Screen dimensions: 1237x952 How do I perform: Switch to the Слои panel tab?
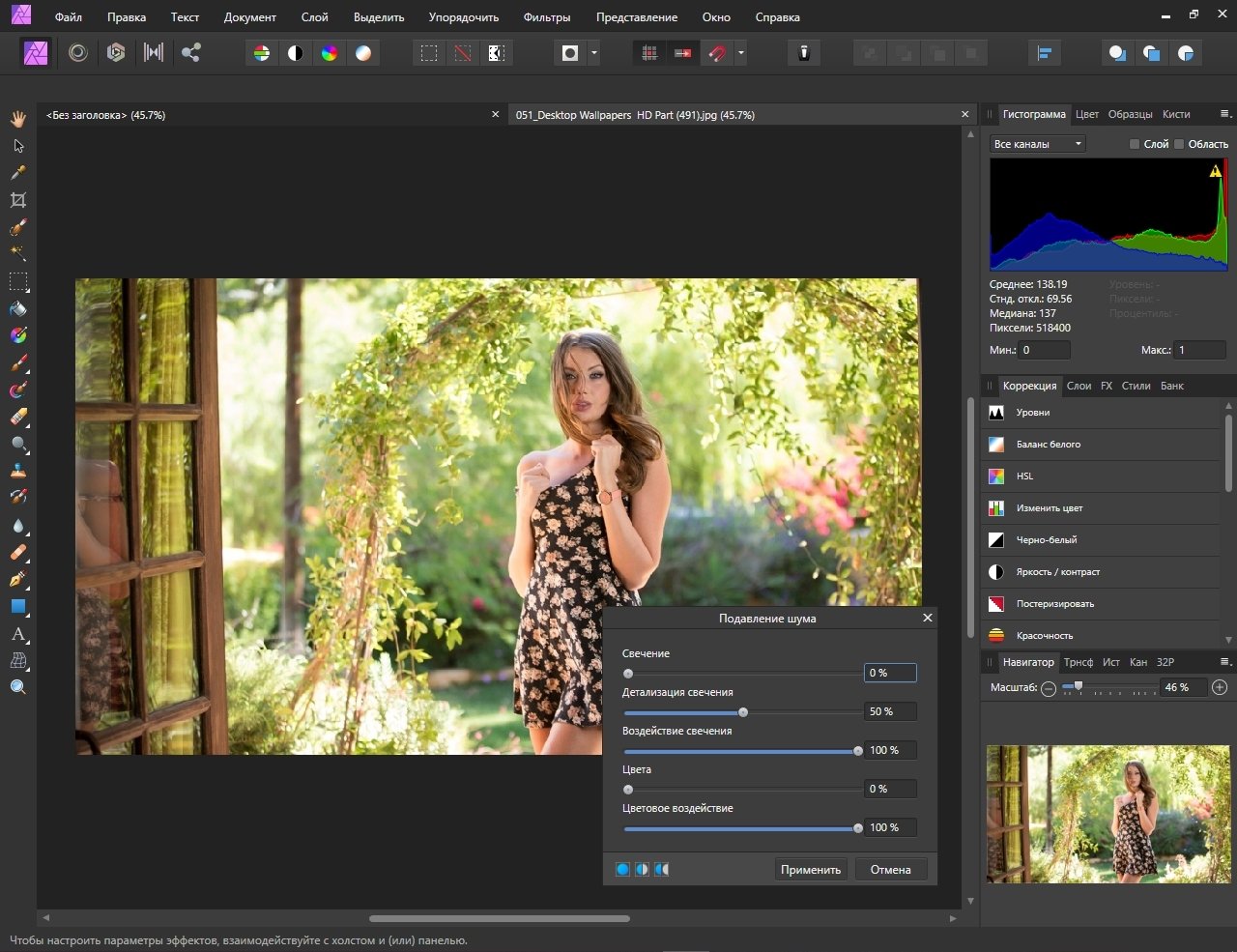point(1079,386)
